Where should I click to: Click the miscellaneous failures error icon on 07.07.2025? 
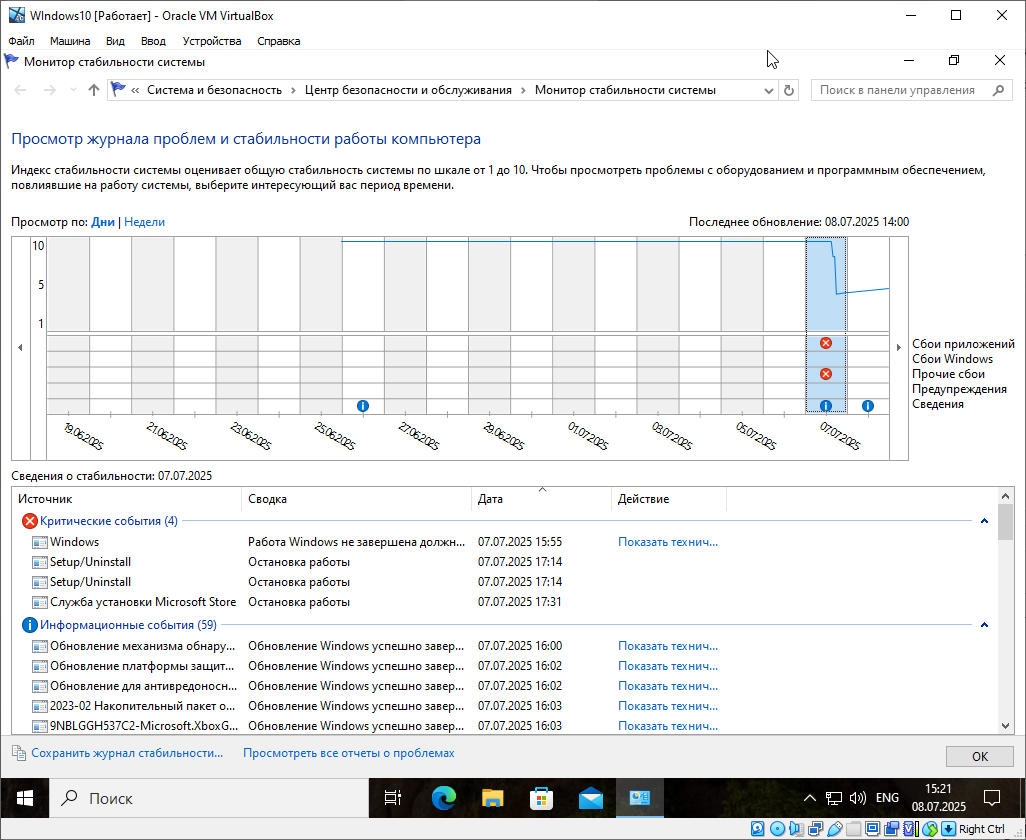(826, 374)
